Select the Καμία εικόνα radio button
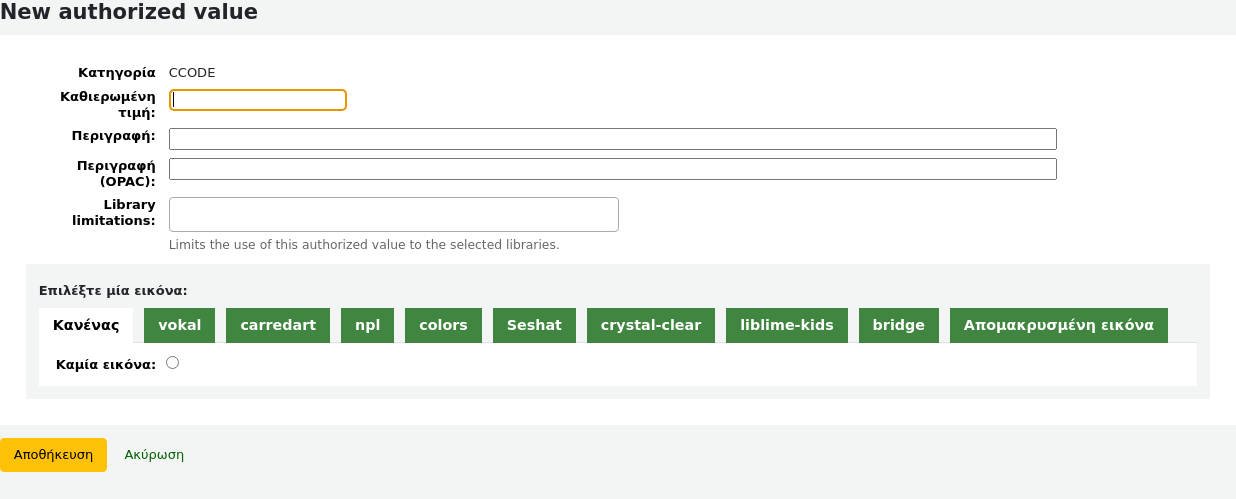1236x499 pixels. (173, 363)
